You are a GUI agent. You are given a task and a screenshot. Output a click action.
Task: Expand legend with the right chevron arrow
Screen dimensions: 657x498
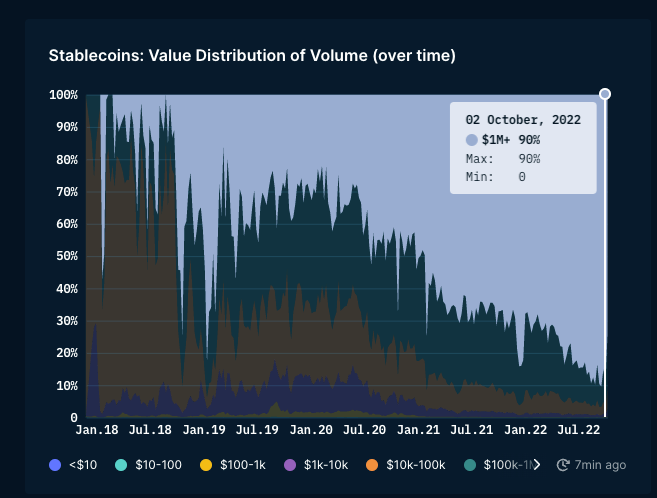[x=536, y=465]
